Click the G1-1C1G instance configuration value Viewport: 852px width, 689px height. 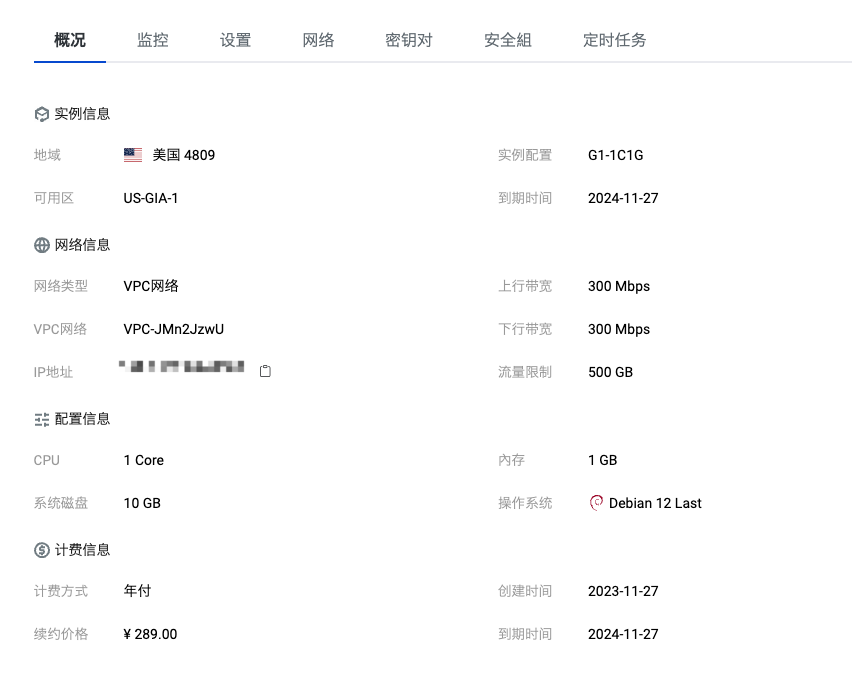[x=616, y=155]
